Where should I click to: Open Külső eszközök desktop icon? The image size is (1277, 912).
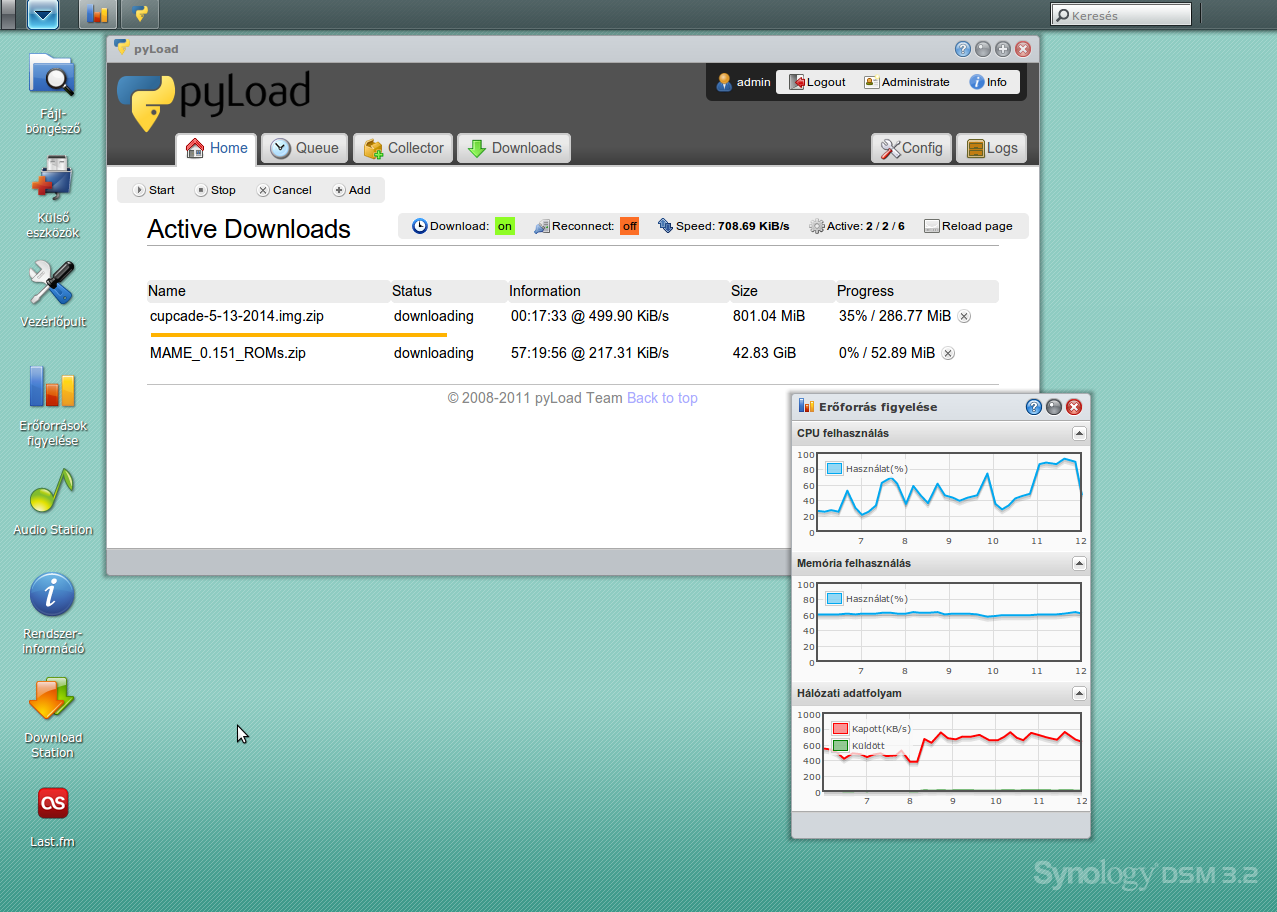pos(52,197)
